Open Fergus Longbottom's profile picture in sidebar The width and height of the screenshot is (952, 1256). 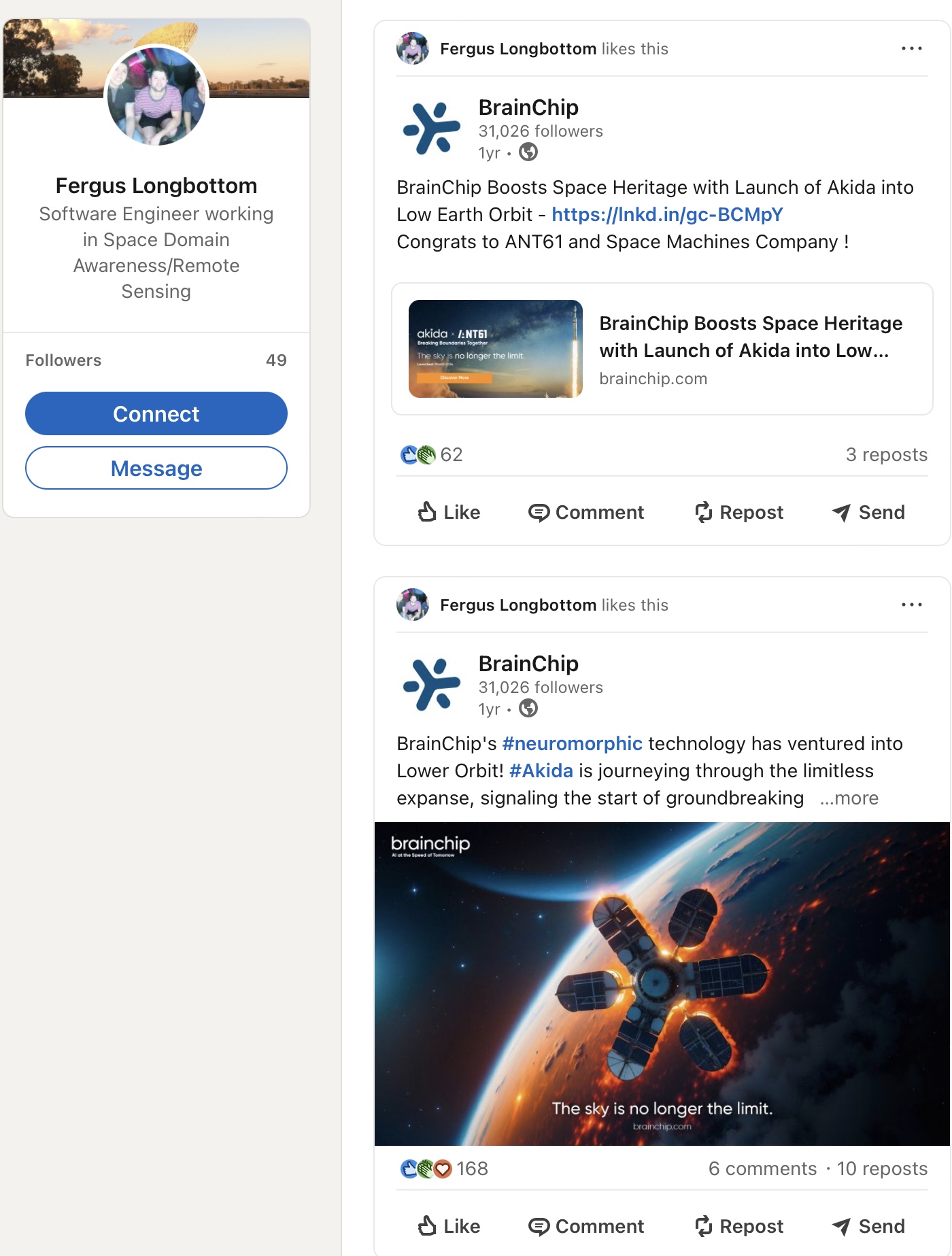coord(156,95)
